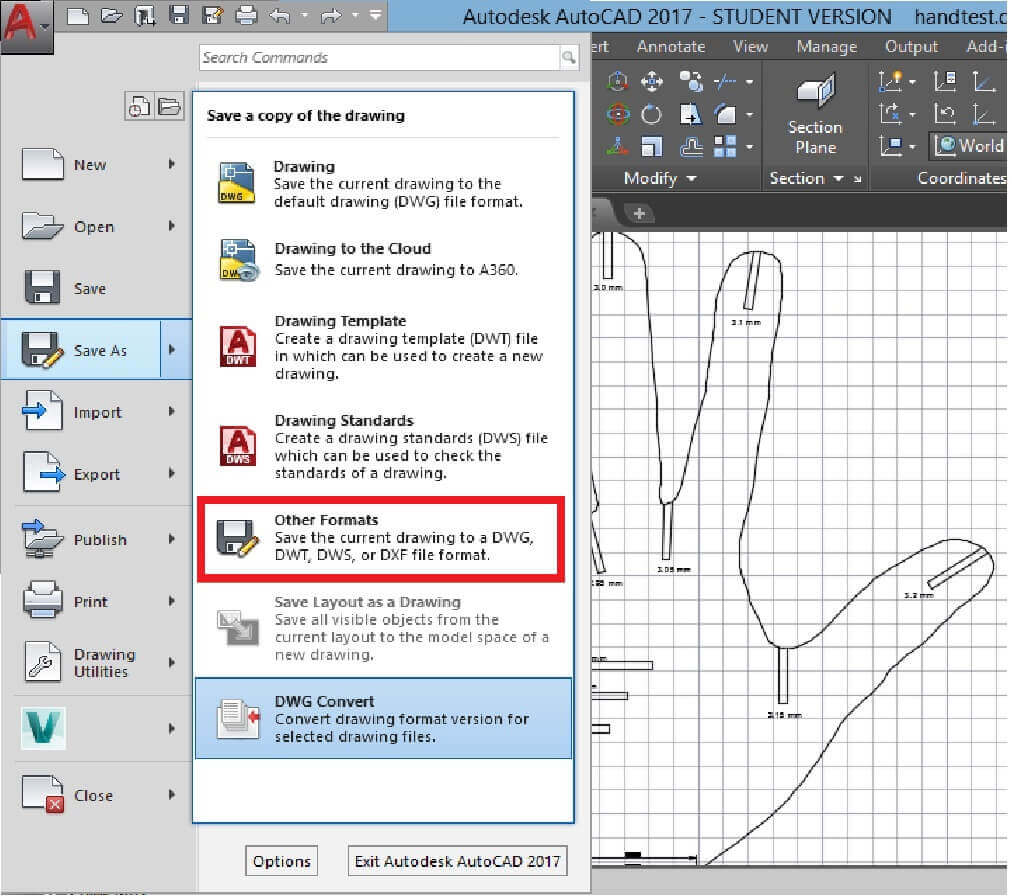Select New in the application menu
Viewport: 1012px width, 896px height.
[x=97, y=165]
